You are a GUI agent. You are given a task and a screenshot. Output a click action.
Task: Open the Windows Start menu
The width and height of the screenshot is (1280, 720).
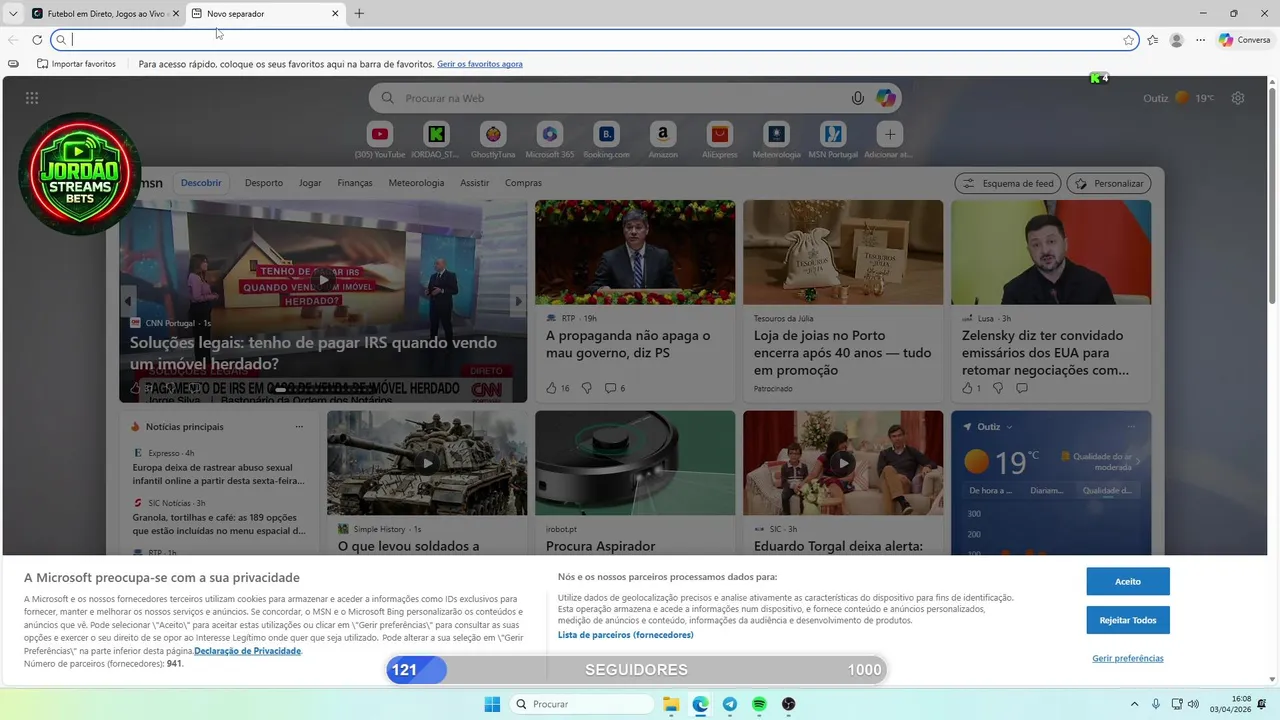(492, 704)
